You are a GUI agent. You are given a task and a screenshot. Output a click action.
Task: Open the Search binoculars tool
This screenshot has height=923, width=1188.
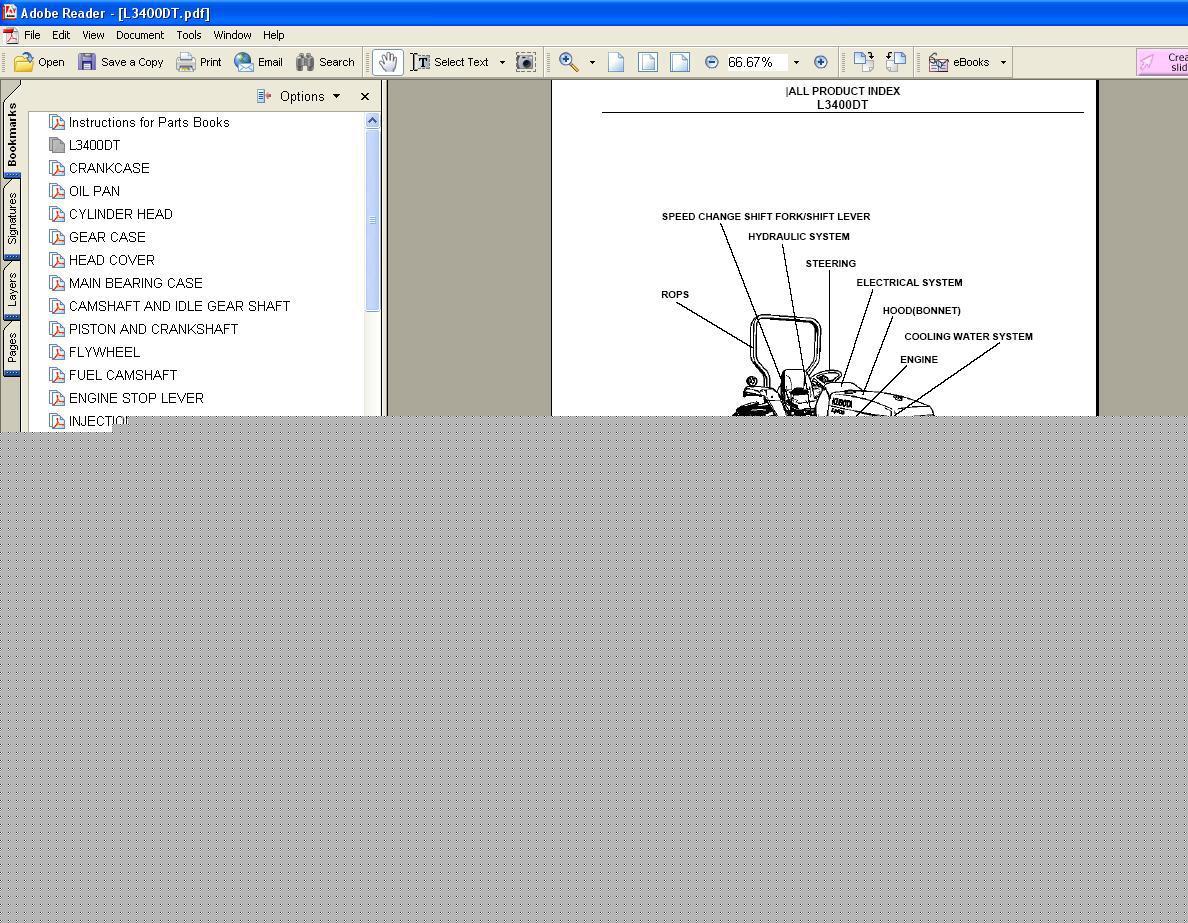pyautogui.click(x=325, y=62)
